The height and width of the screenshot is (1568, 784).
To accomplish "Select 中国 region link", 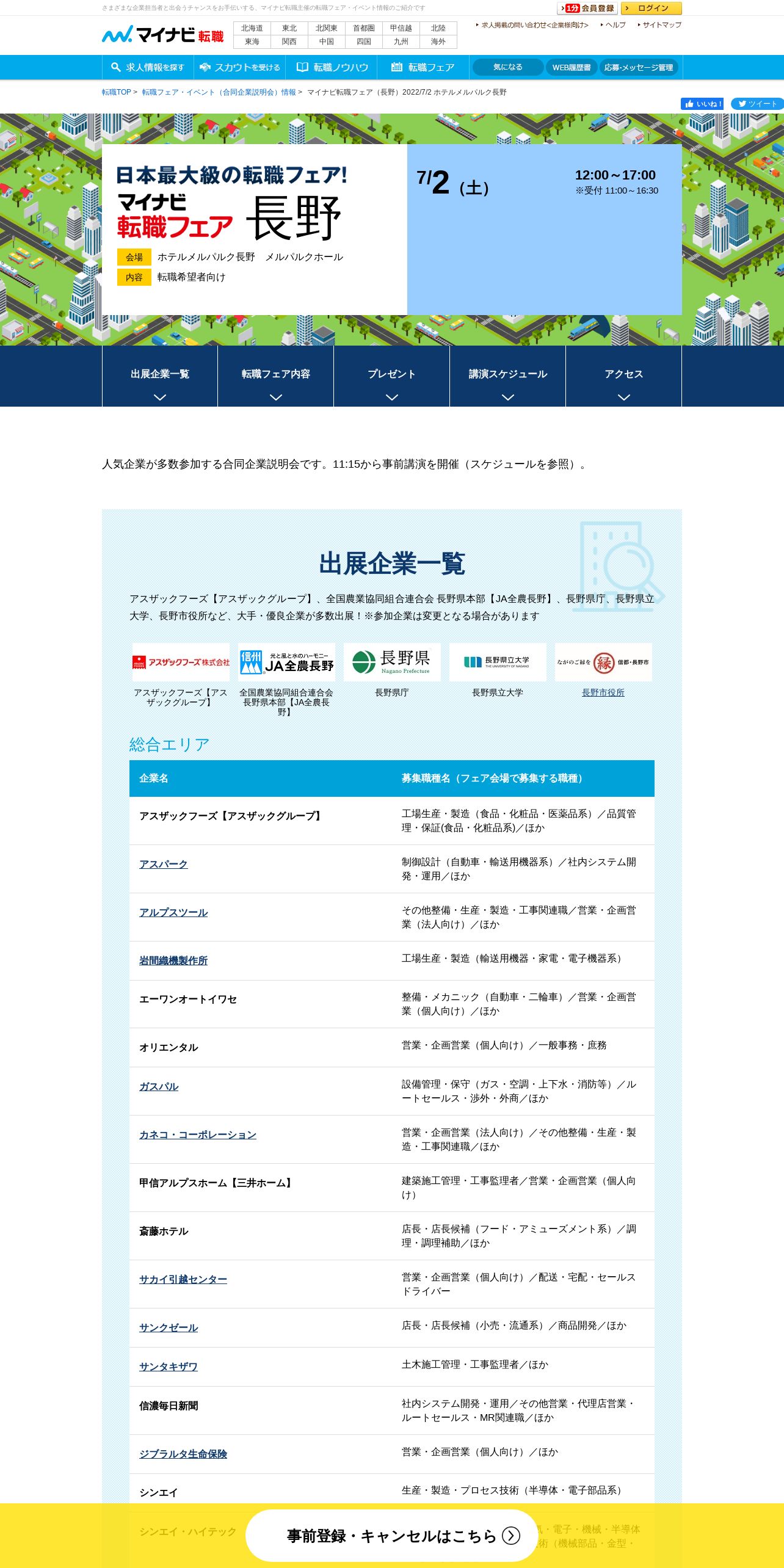I will pos(327,42).
